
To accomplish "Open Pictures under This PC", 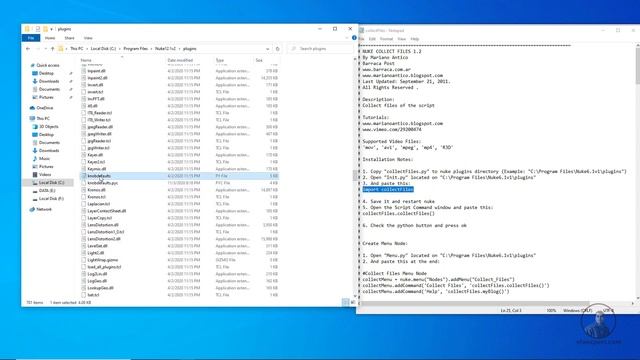I will pyautogui.click(x=43, y=167).
